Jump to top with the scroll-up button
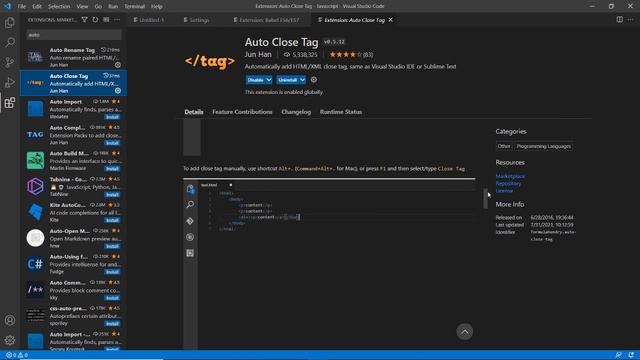 pyautogui.click(x=464, y=331)
